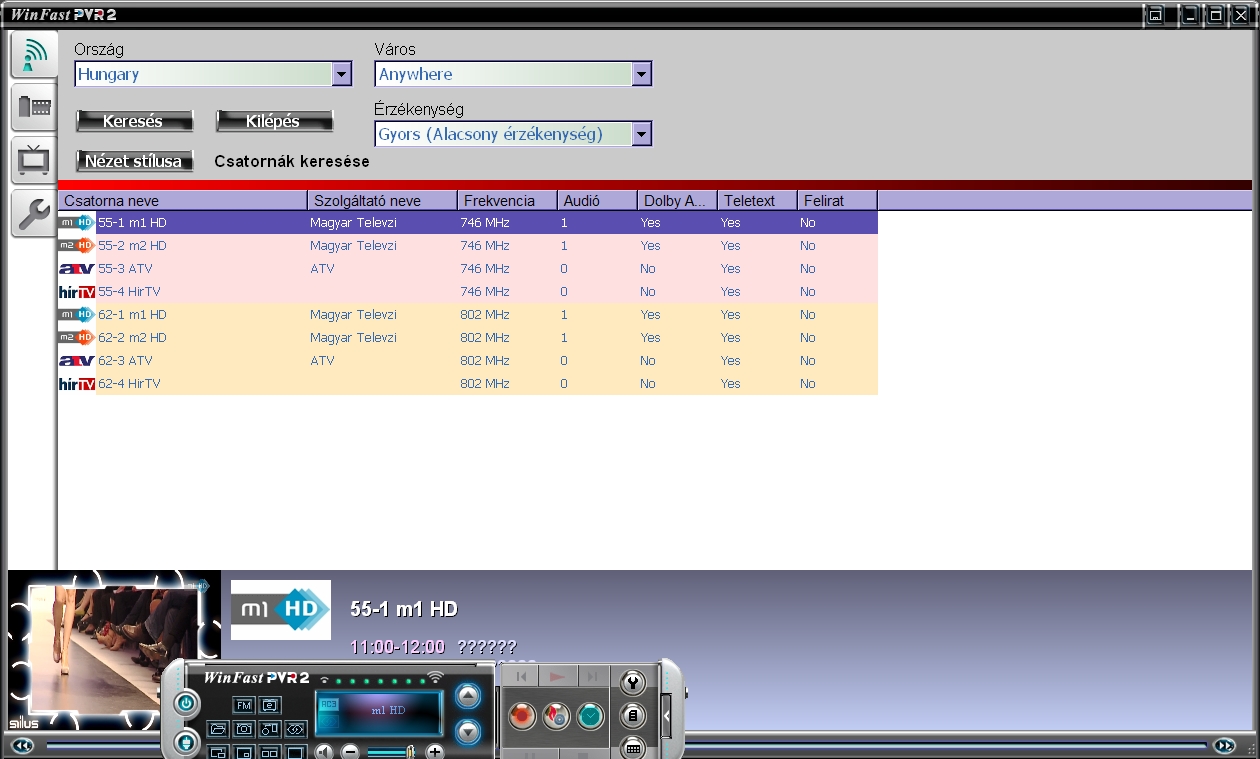The image size is (1260, 759).
Task: Select channel row 55-3 ATV
Action: 468,268
